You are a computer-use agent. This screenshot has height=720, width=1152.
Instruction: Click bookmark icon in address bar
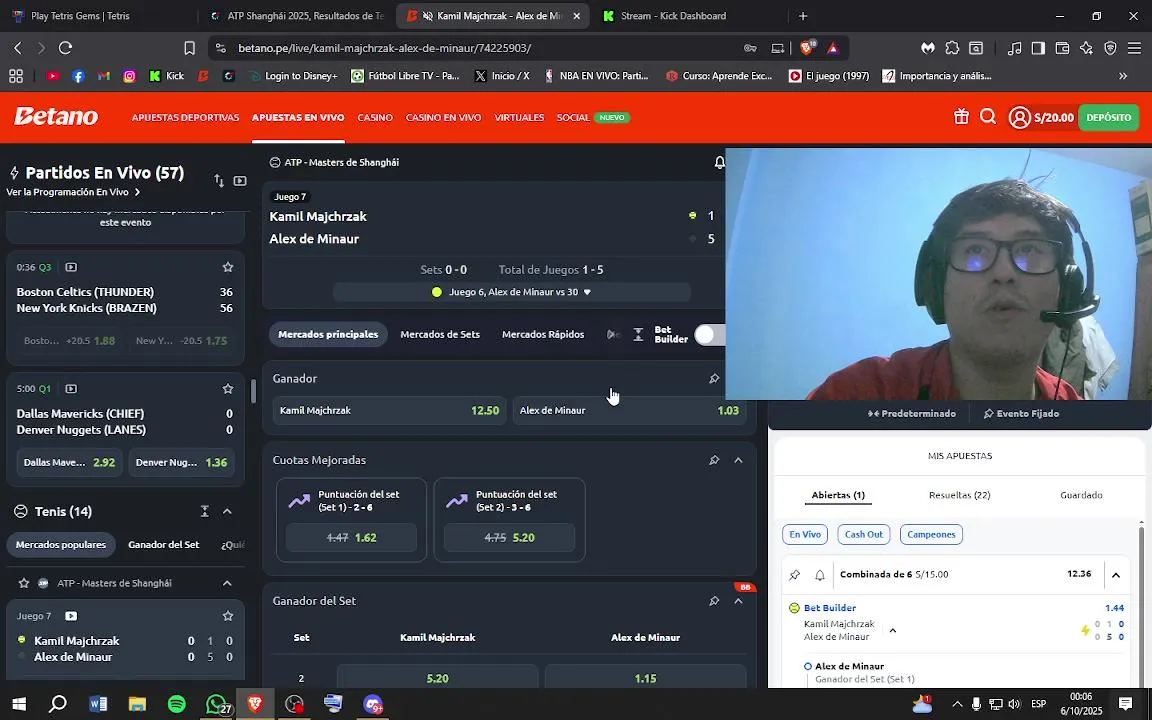click(190, 48)
